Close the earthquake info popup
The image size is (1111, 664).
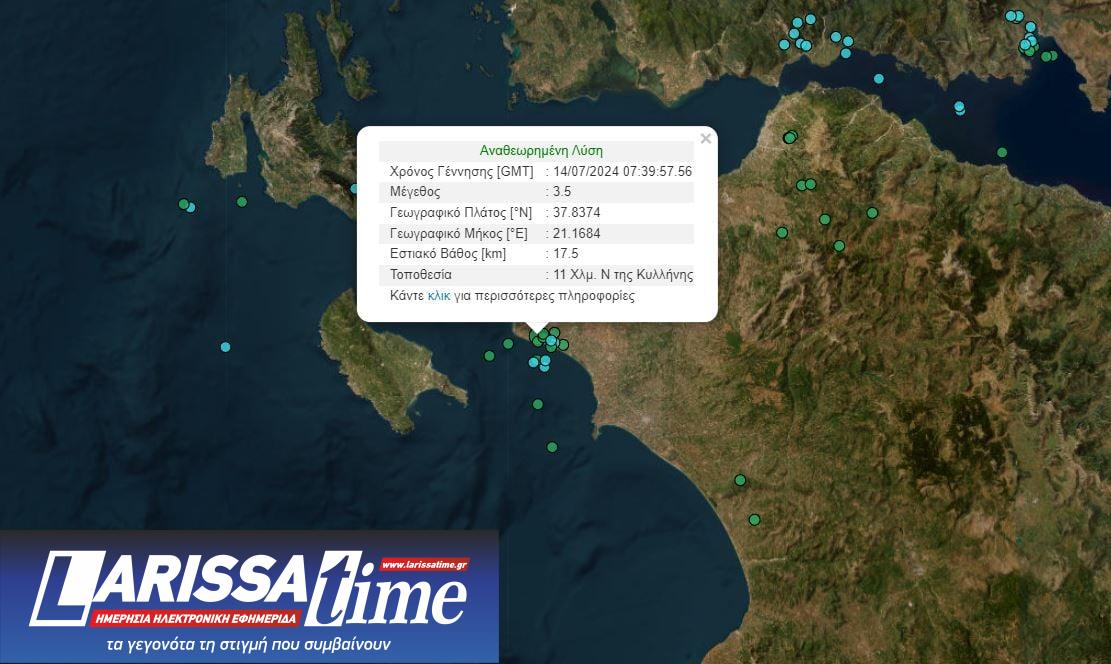click(x=706, y=139)
